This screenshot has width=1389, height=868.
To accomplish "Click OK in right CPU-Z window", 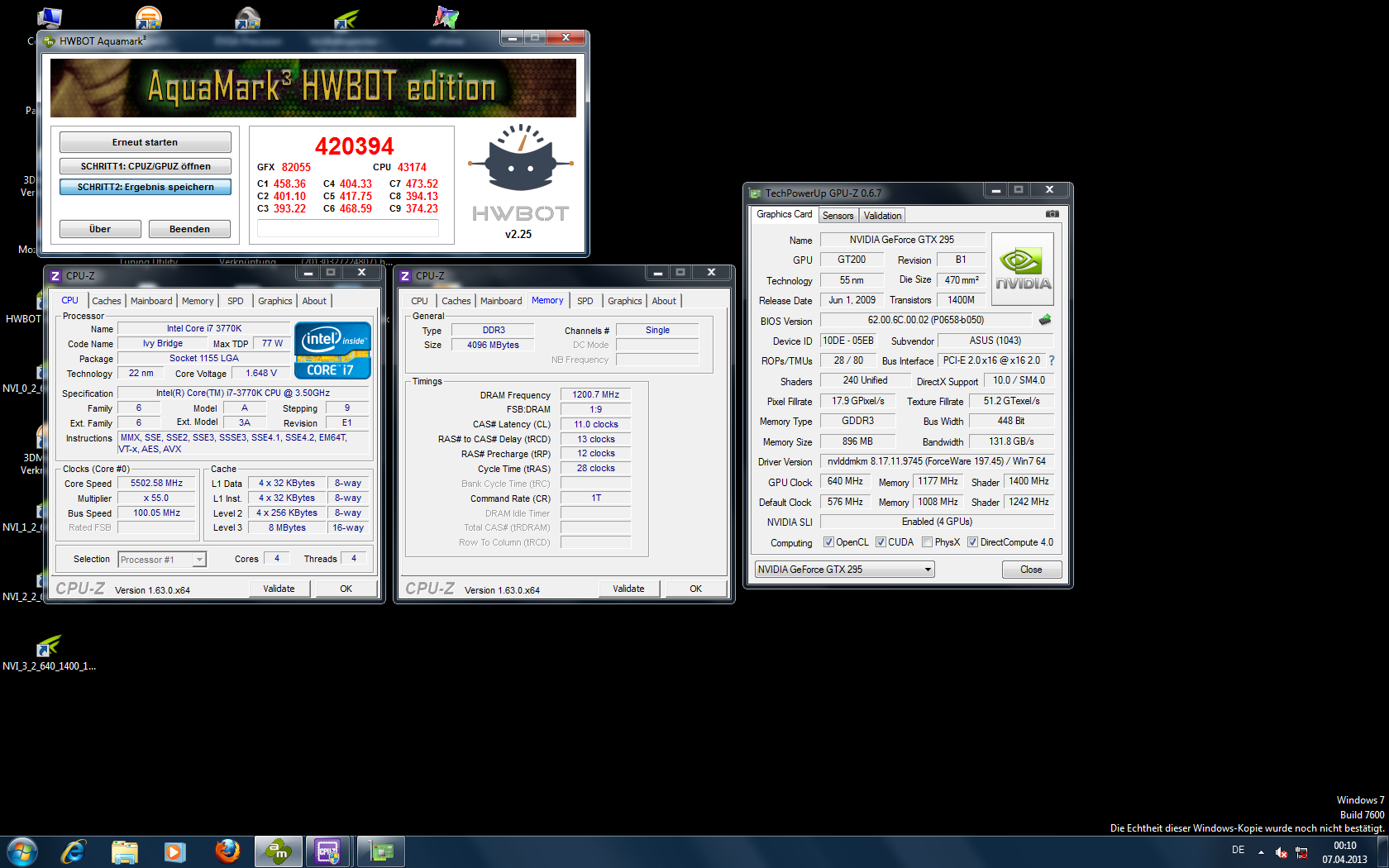I will [695, 589].
